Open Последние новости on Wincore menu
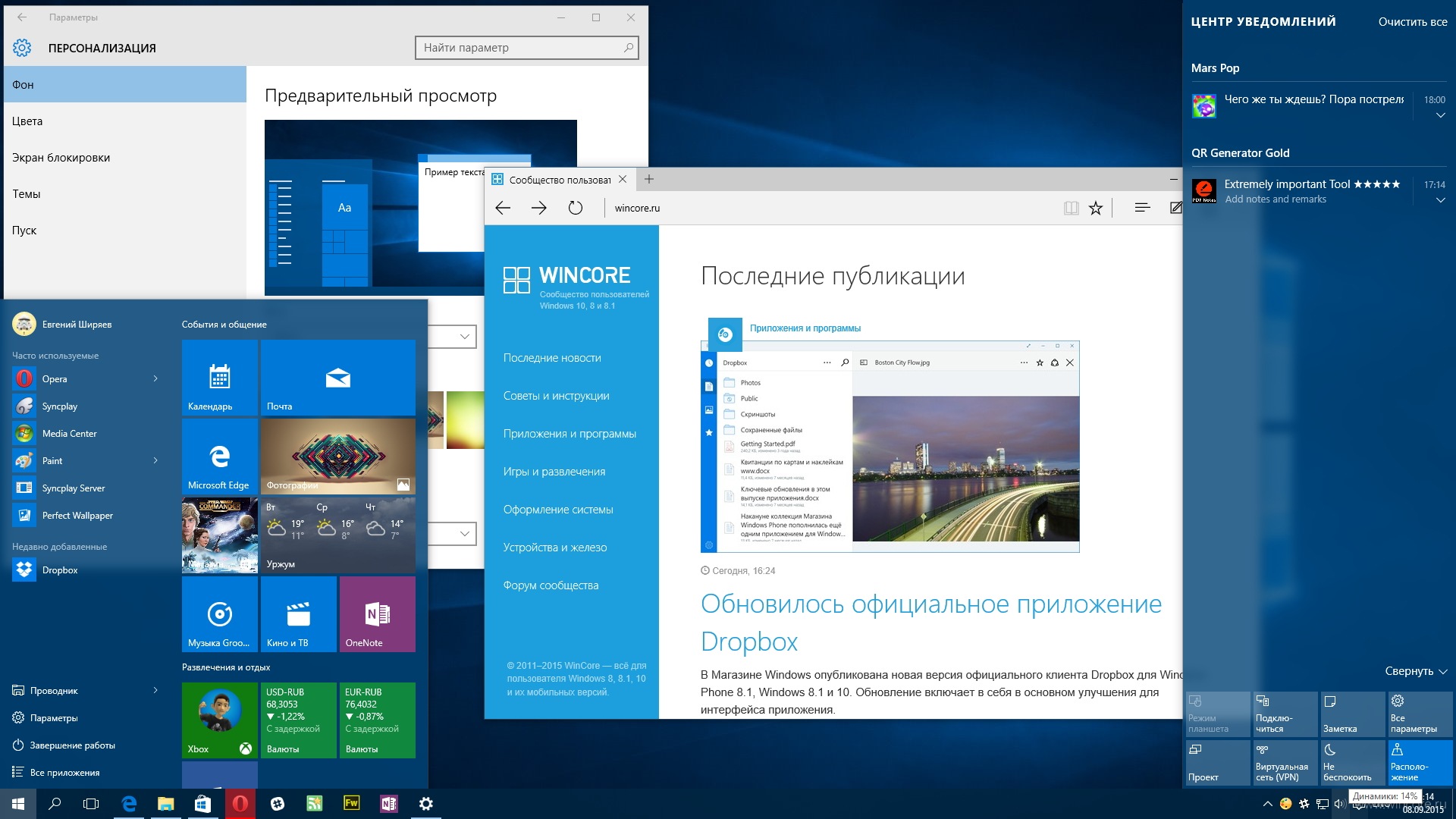The height and width of the screenshot is (819, 1456). coord(552,358)
